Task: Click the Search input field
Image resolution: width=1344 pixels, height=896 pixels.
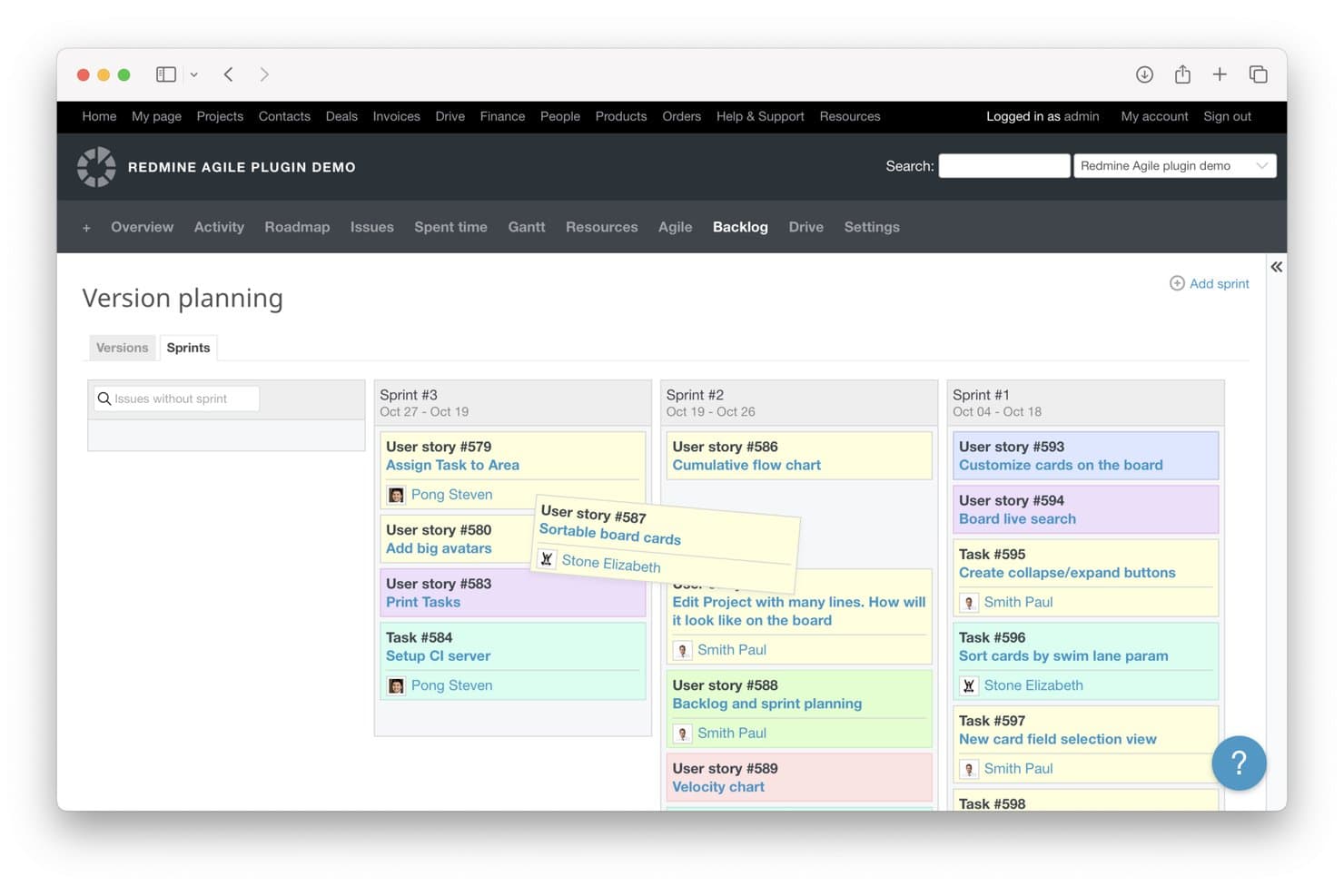Action: coord(1003,166)
